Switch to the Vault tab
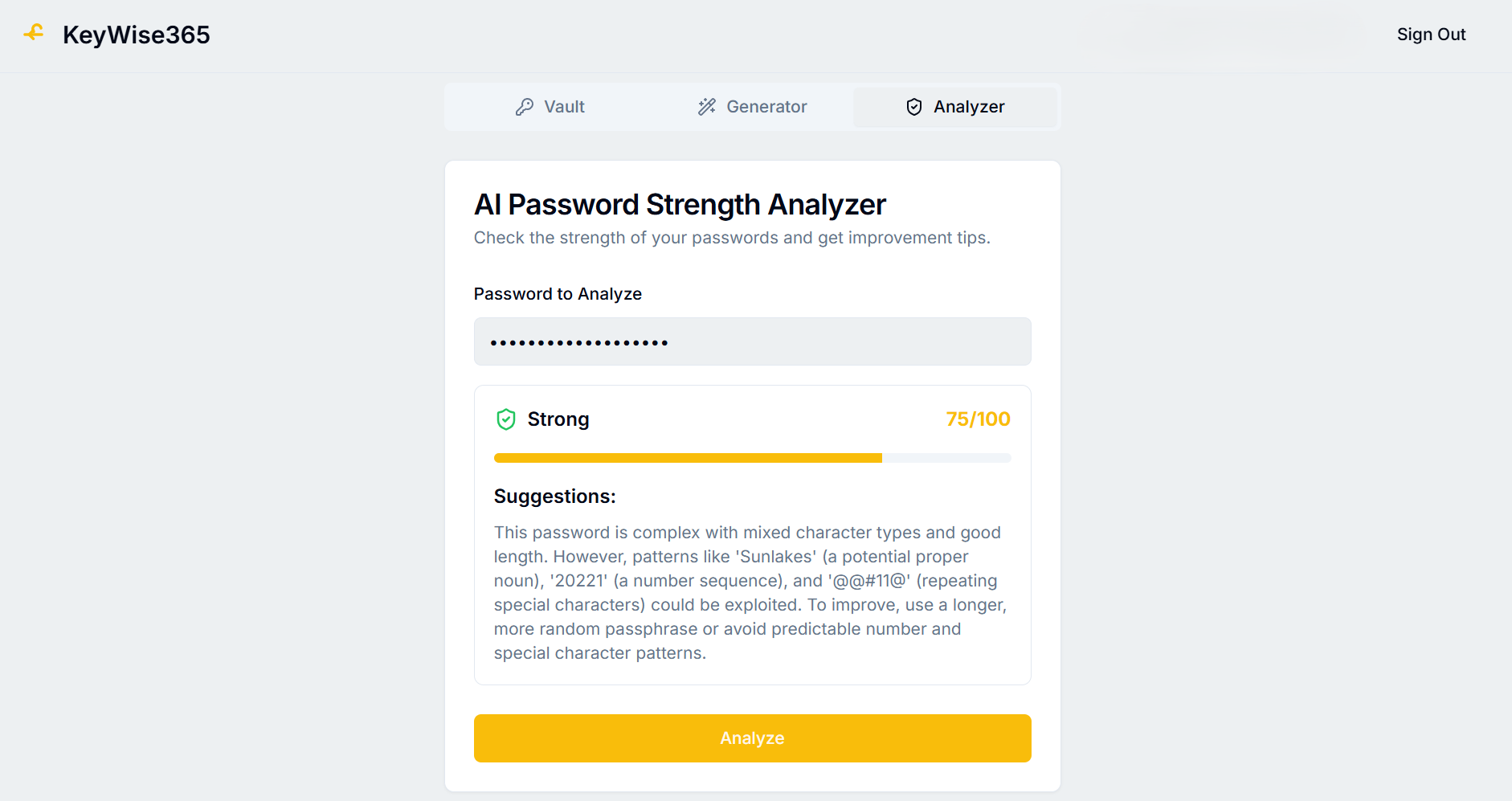The height and width of the screenshot is (801, 1512). coord(550,107)
